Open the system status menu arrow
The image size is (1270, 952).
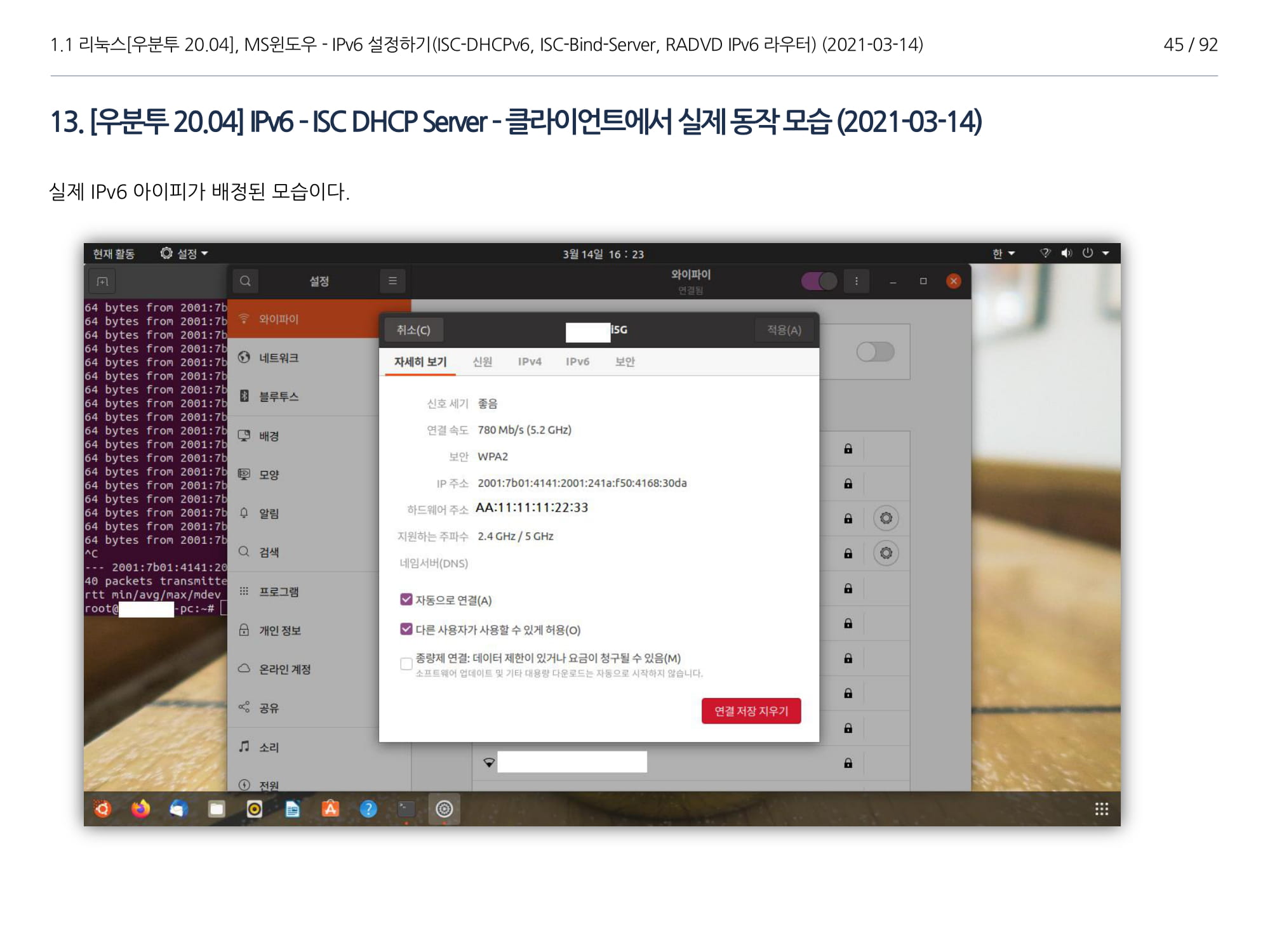tap(1106, 254)
